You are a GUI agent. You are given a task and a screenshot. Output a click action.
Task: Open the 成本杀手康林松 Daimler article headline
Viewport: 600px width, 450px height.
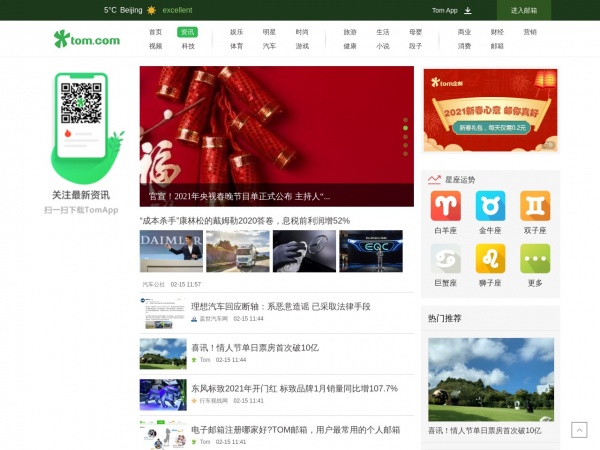click(245, 221)
